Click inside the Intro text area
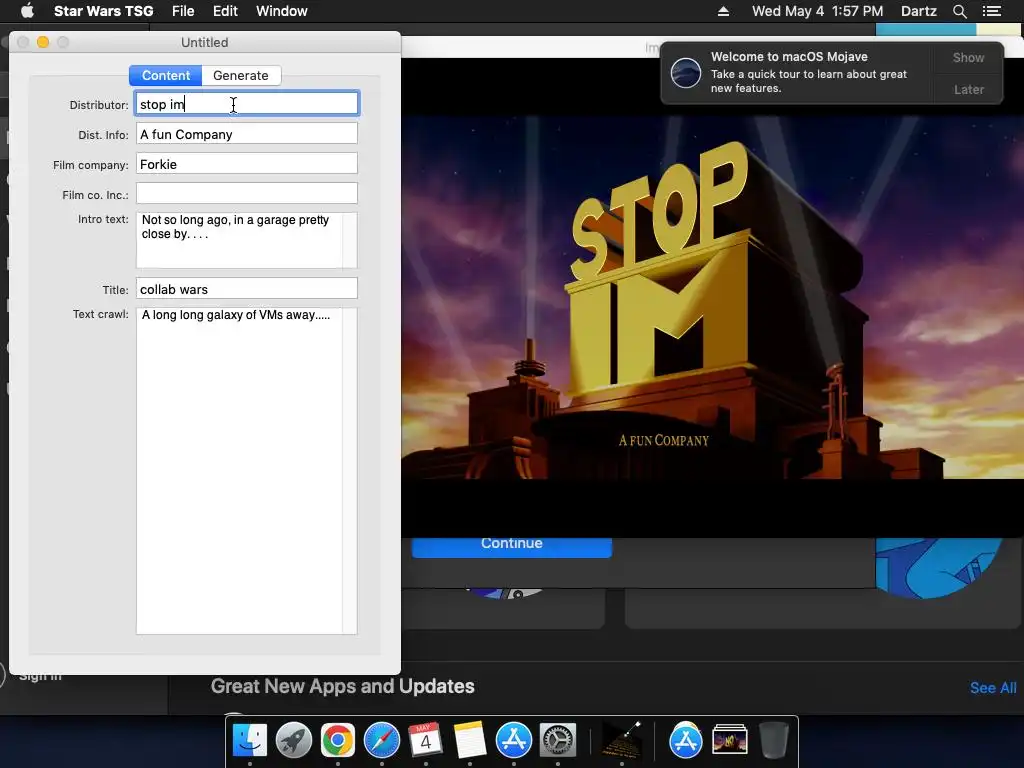 click(x=247, y=240)
